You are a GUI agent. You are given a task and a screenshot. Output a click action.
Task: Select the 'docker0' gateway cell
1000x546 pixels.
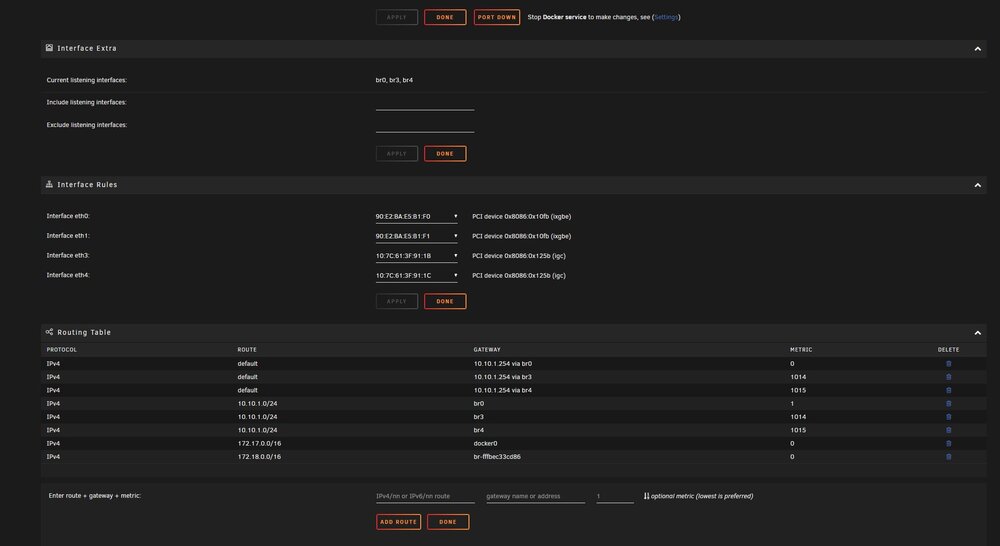point(485,443)
